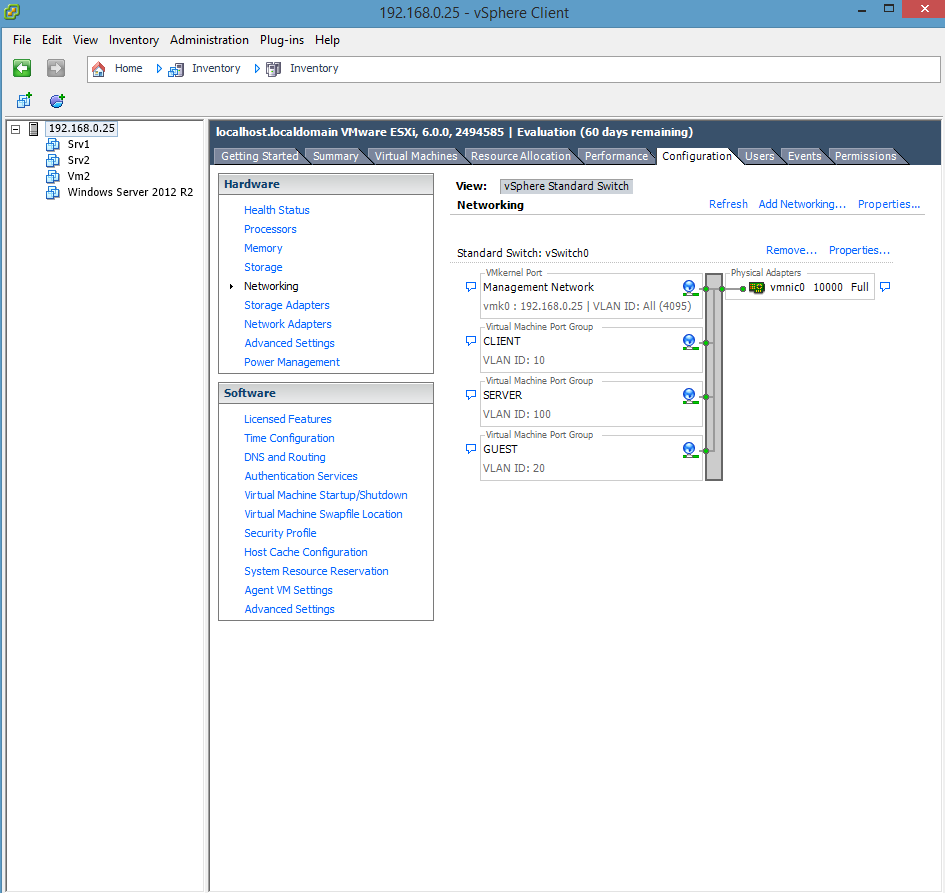
Task: Click the network globe icon on CLIENT port group
Action: pos(690,342)
